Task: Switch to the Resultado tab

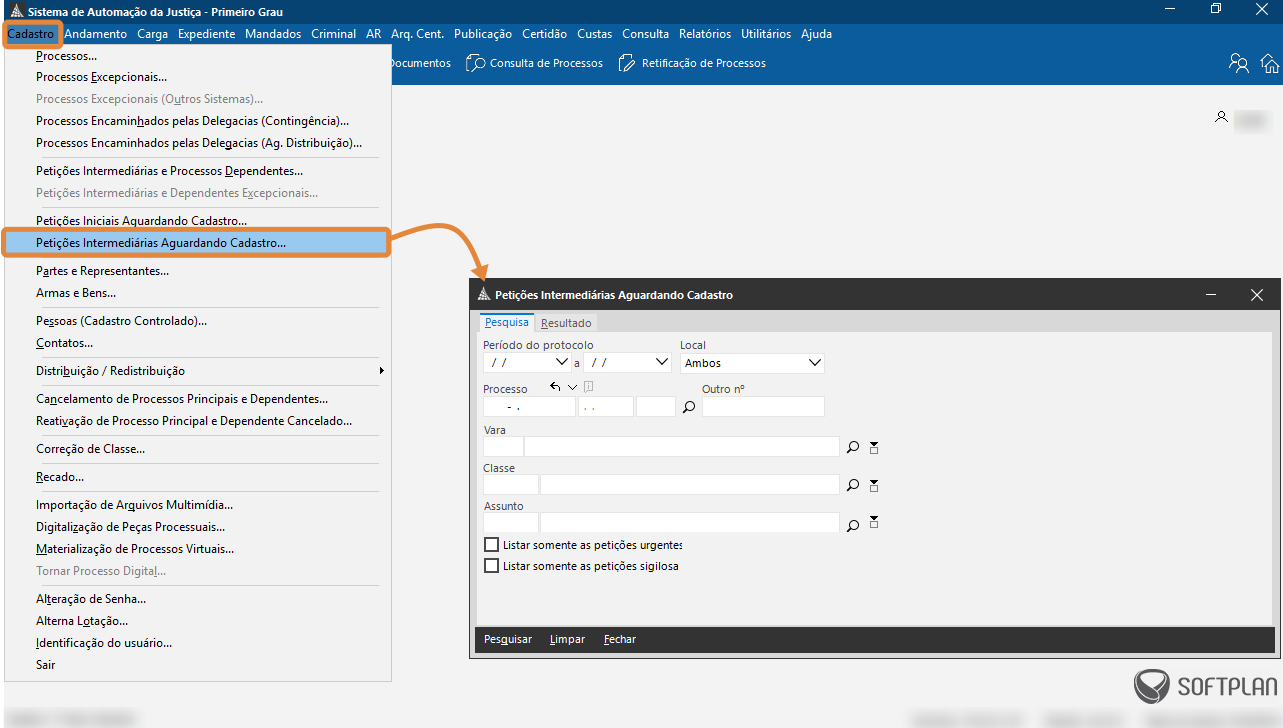Action: [567, 323]
